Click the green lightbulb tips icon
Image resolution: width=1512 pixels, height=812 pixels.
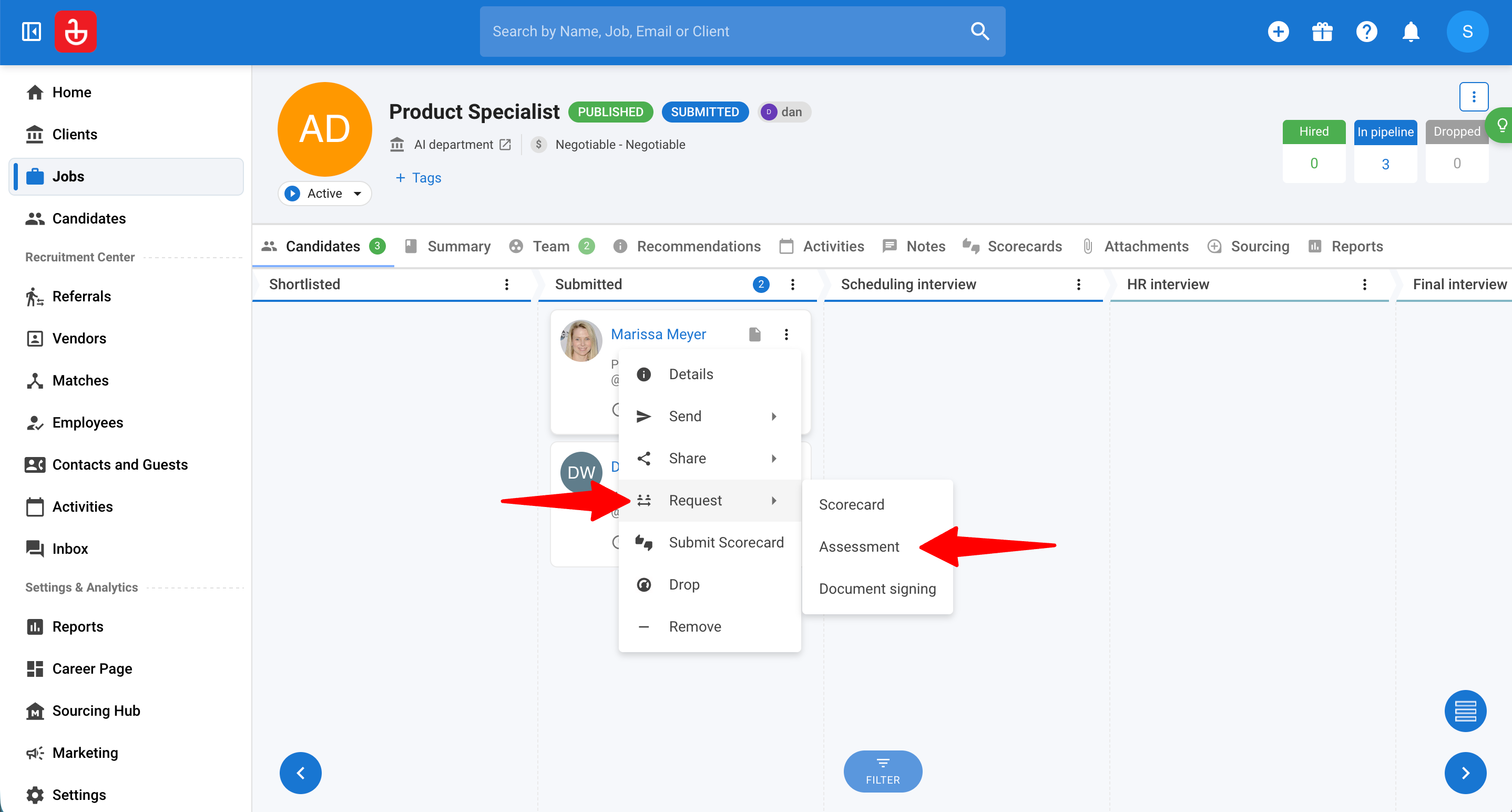click(1501, 125)
